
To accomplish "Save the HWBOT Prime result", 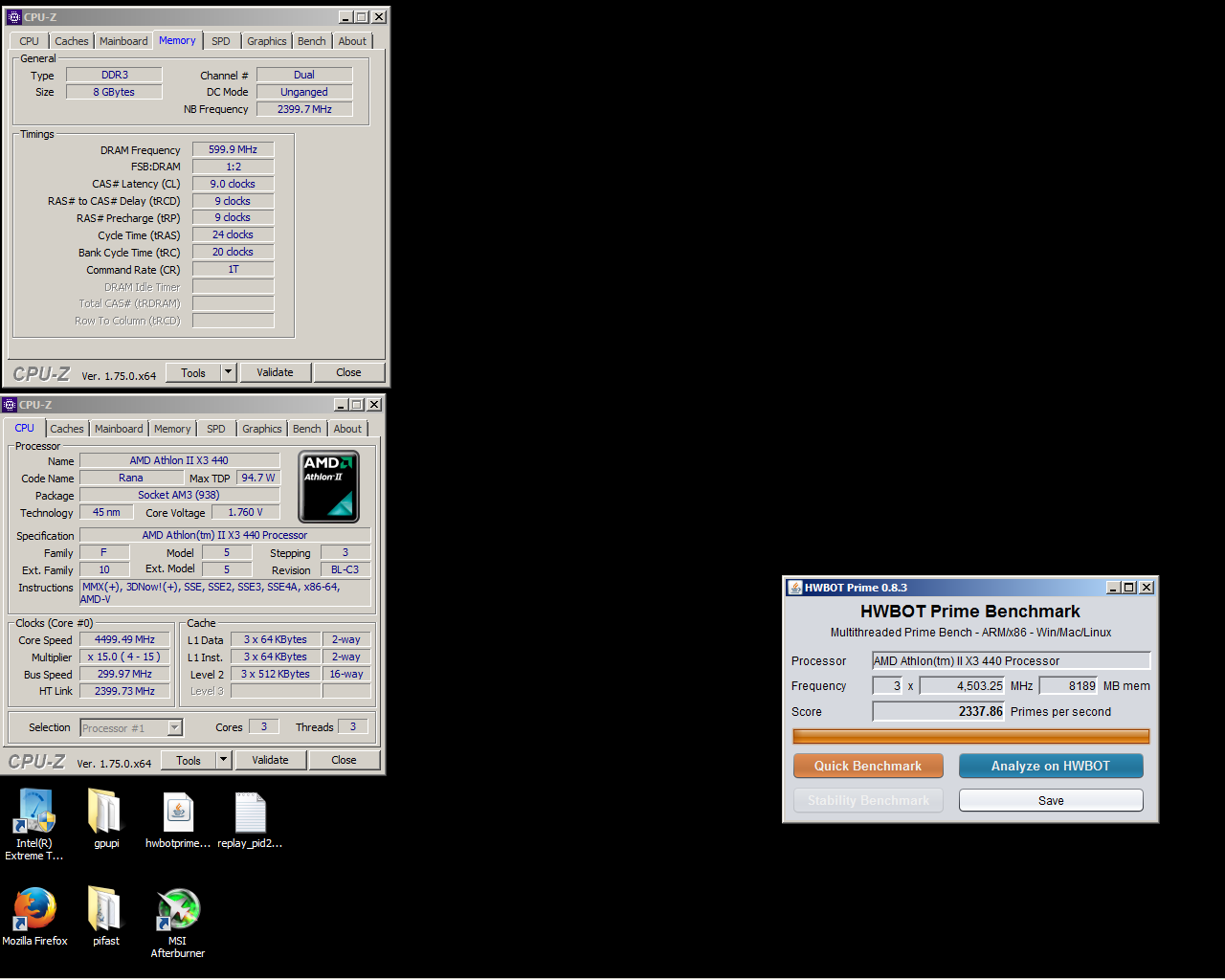I will pyautogui.click(x=1051, y=800).
